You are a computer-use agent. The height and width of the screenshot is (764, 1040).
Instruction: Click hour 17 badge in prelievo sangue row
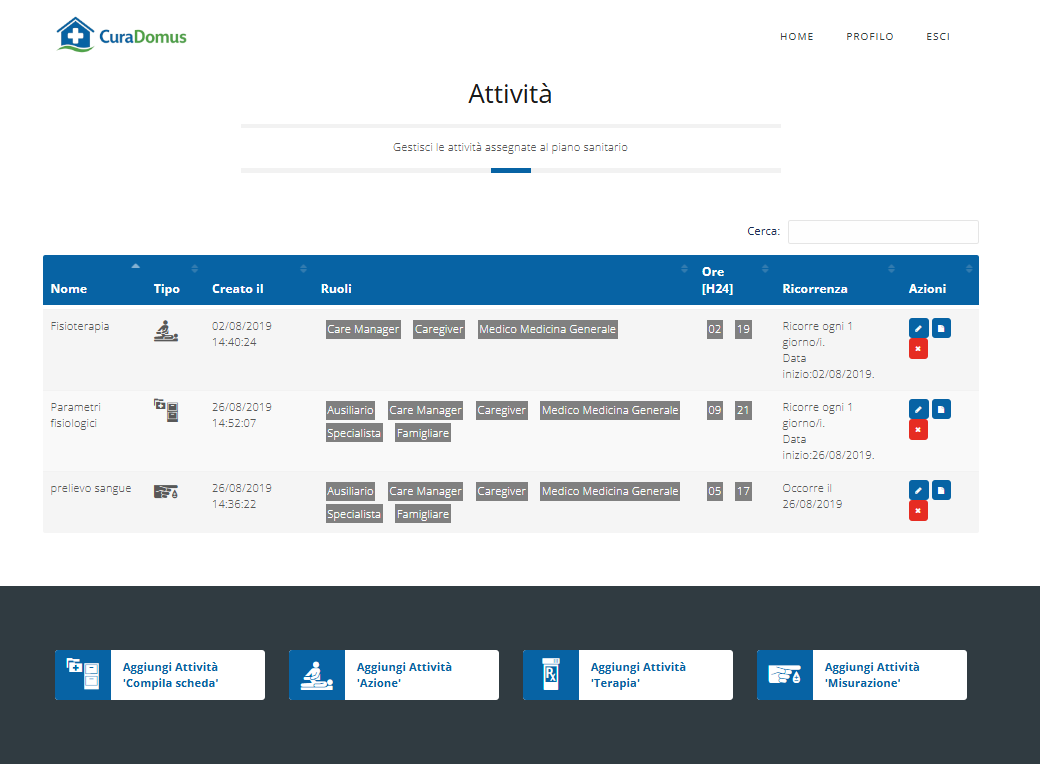pos(743,491)
